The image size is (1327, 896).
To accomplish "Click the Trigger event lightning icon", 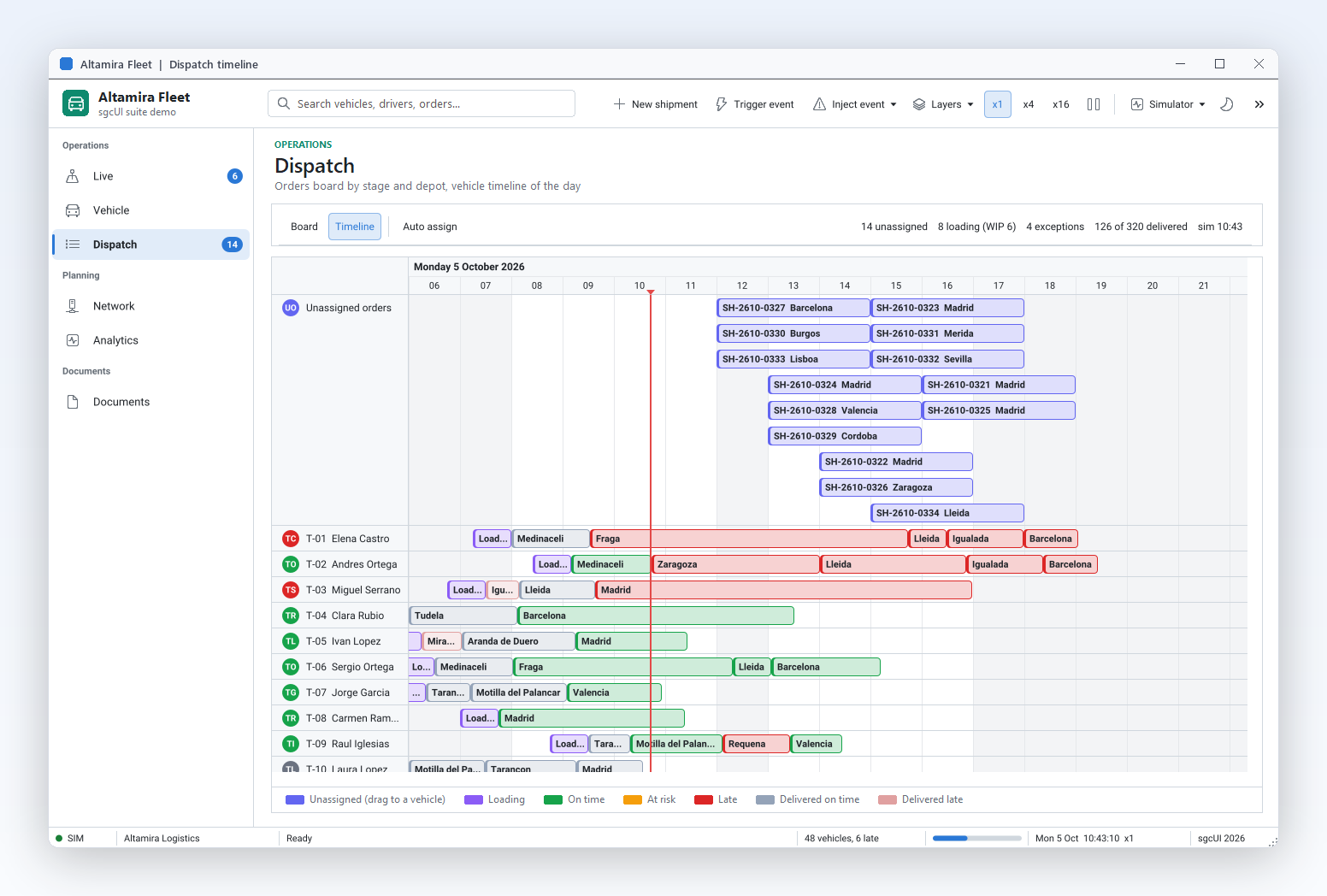I will tap(721, 104).
